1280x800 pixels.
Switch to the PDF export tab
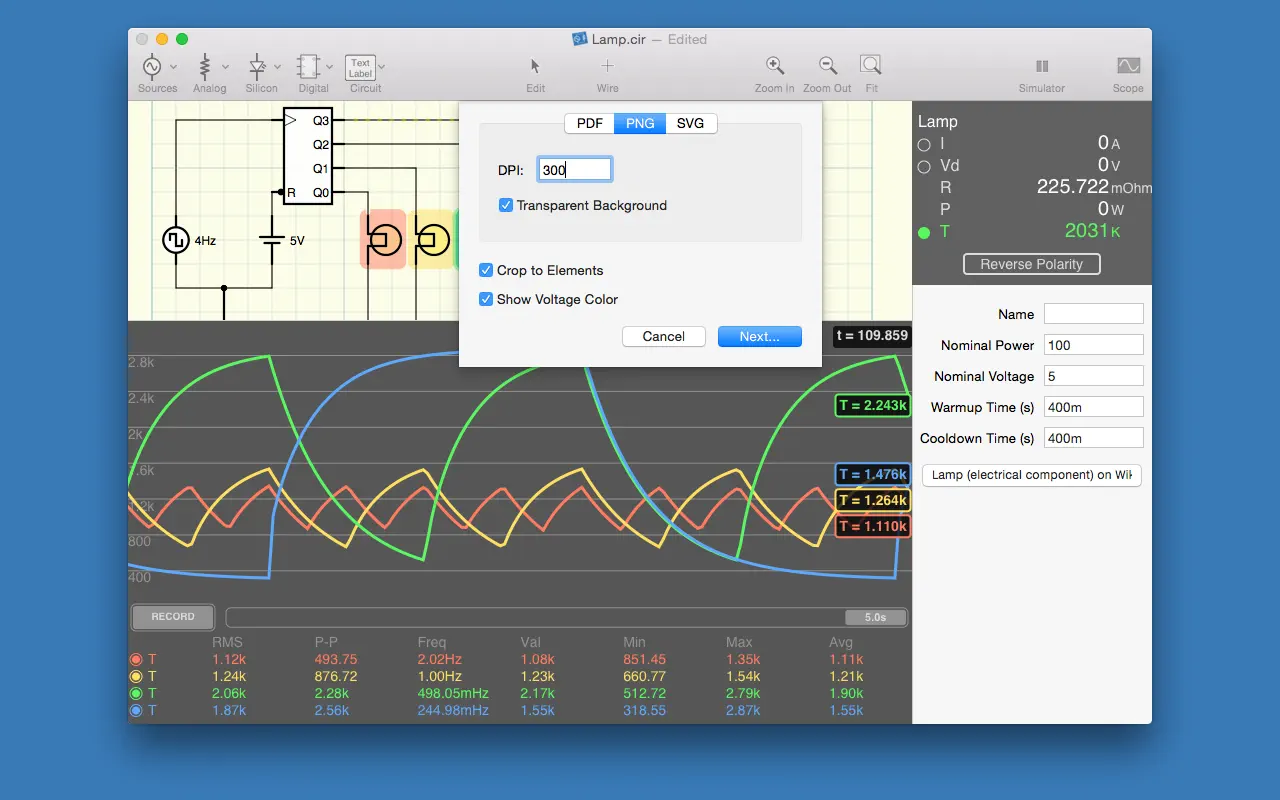(590, 123)
